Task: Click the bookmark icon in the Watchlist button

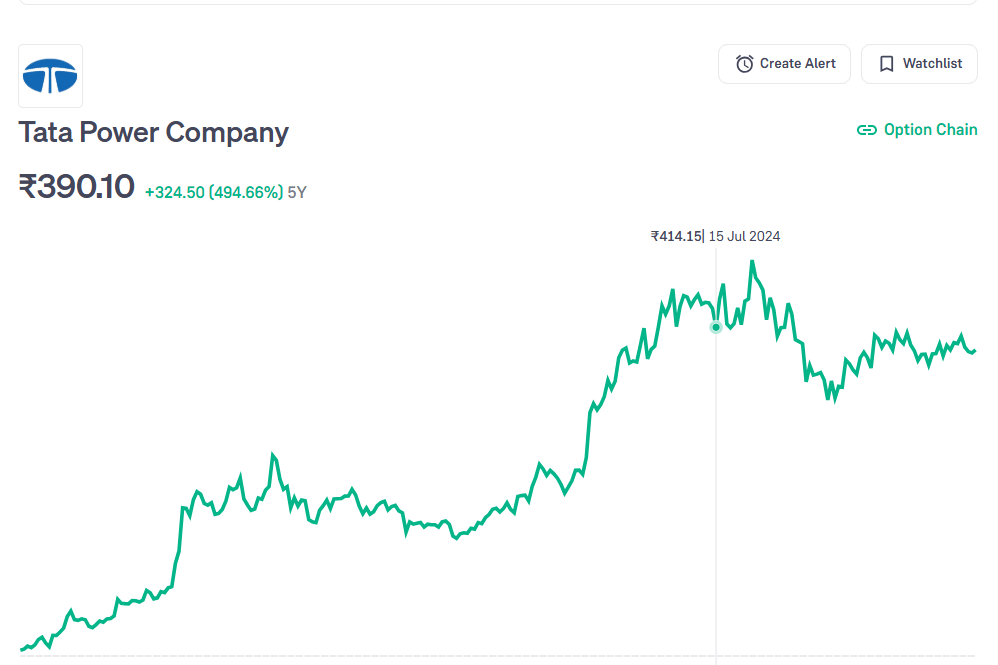Action: (x=886, y=64)
